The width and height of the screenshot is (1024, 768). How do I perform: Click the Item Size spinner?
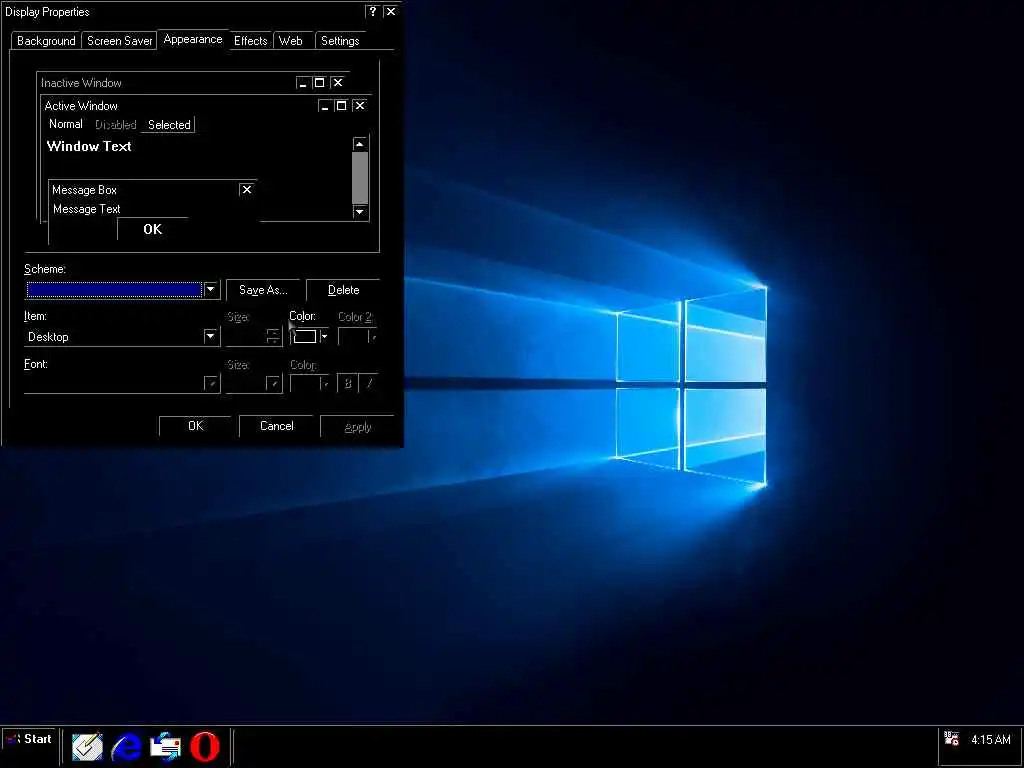pyautogui.click(x=273, y=336)
